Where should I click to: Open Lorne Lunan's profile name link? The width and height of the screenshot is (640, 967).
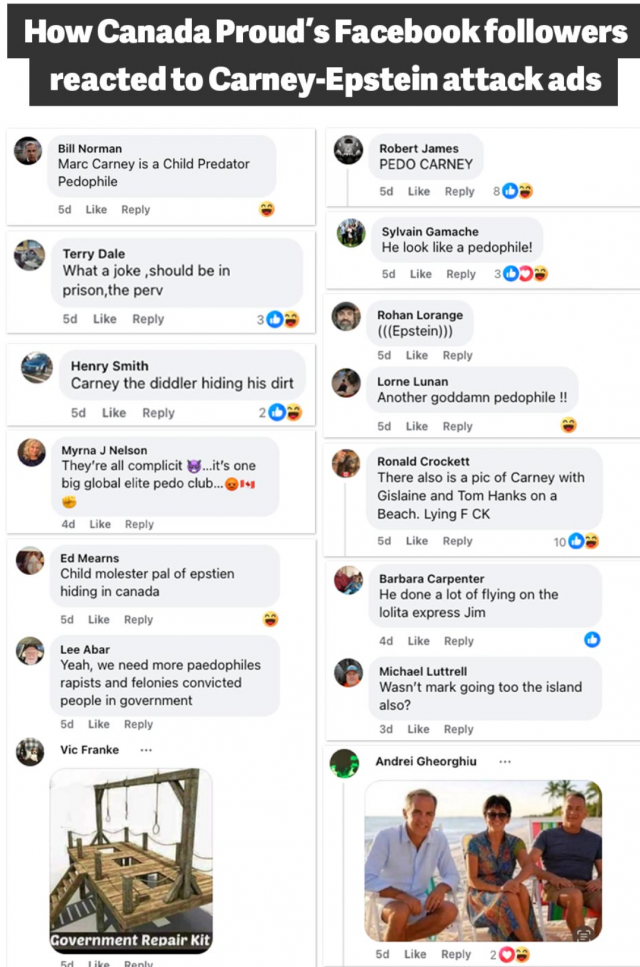tap(413, 381)
